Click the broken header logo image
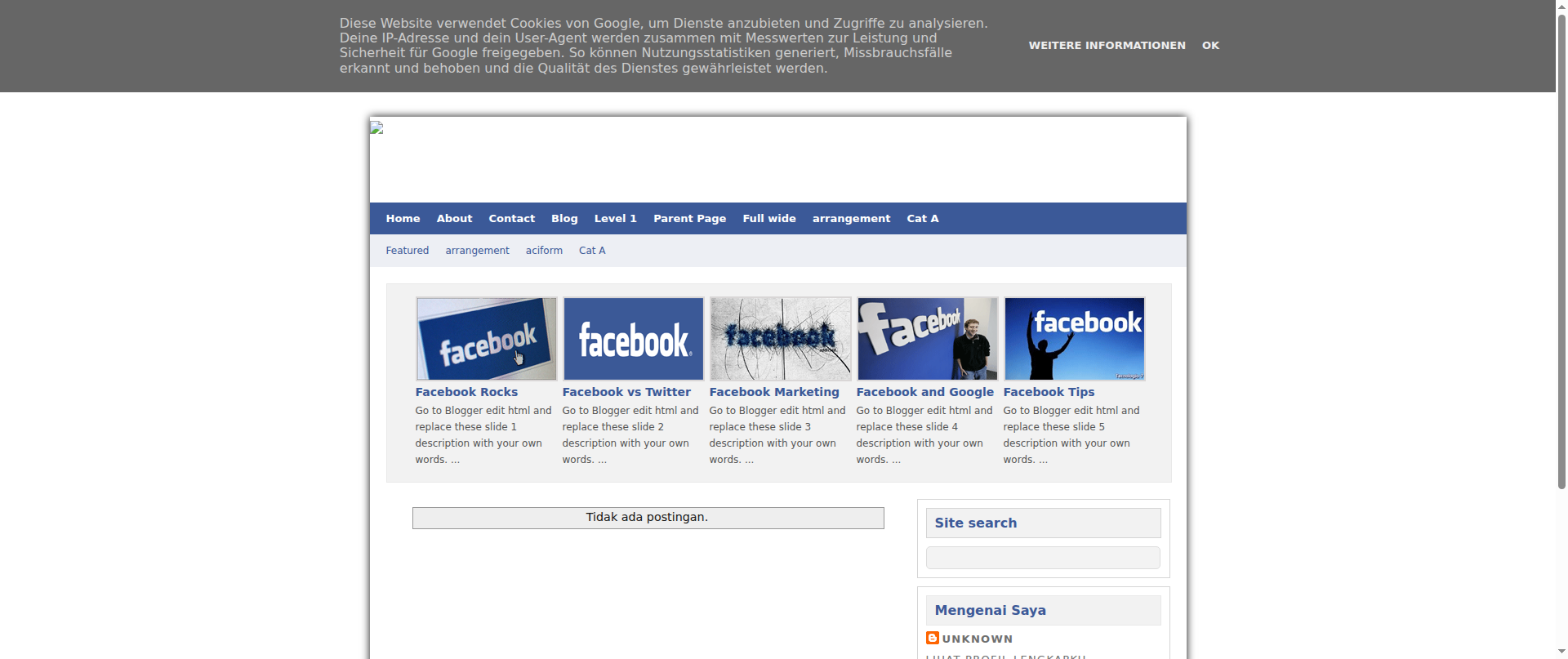 pos(376,127)
